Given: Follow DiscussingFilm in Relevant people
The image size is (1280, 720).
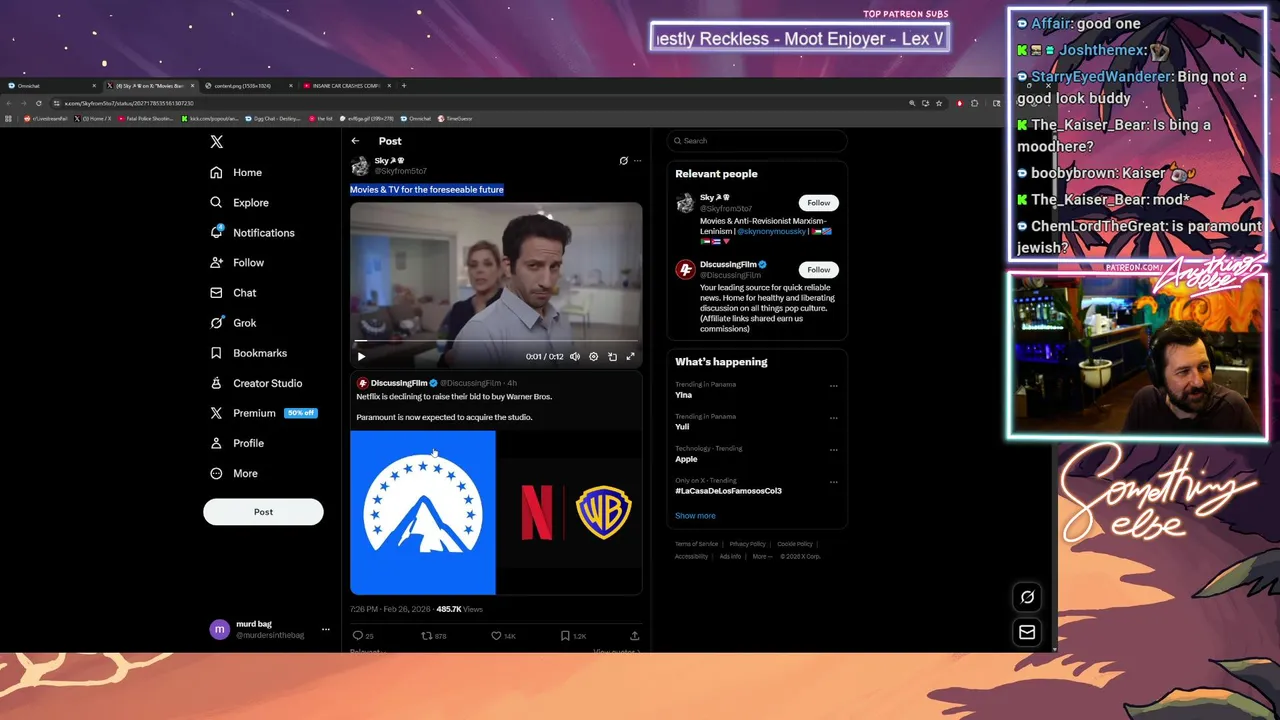Looking at the screenshot, I should coord(818,269).
